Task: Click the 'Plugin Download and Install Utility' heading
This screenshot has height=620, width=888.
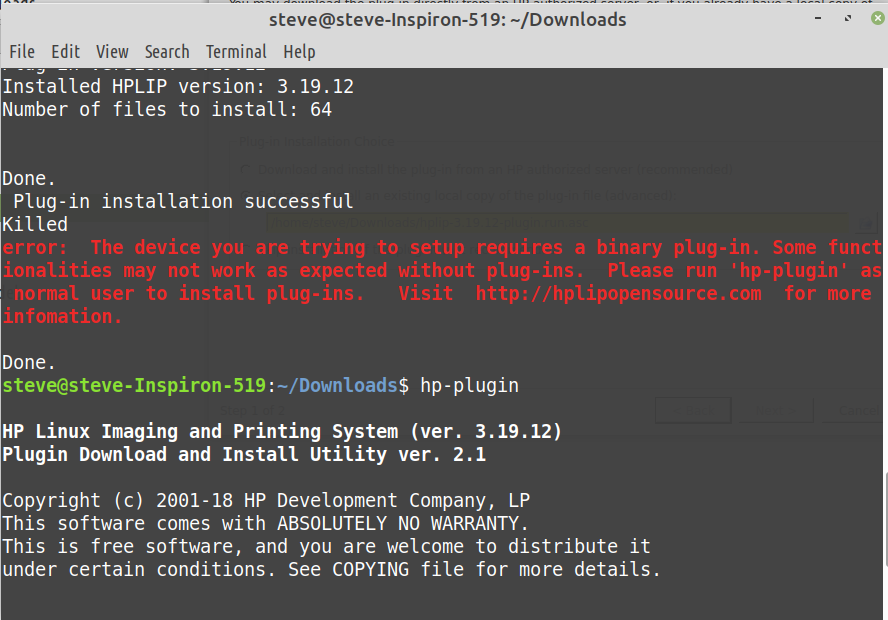Action: pos(244,455)
